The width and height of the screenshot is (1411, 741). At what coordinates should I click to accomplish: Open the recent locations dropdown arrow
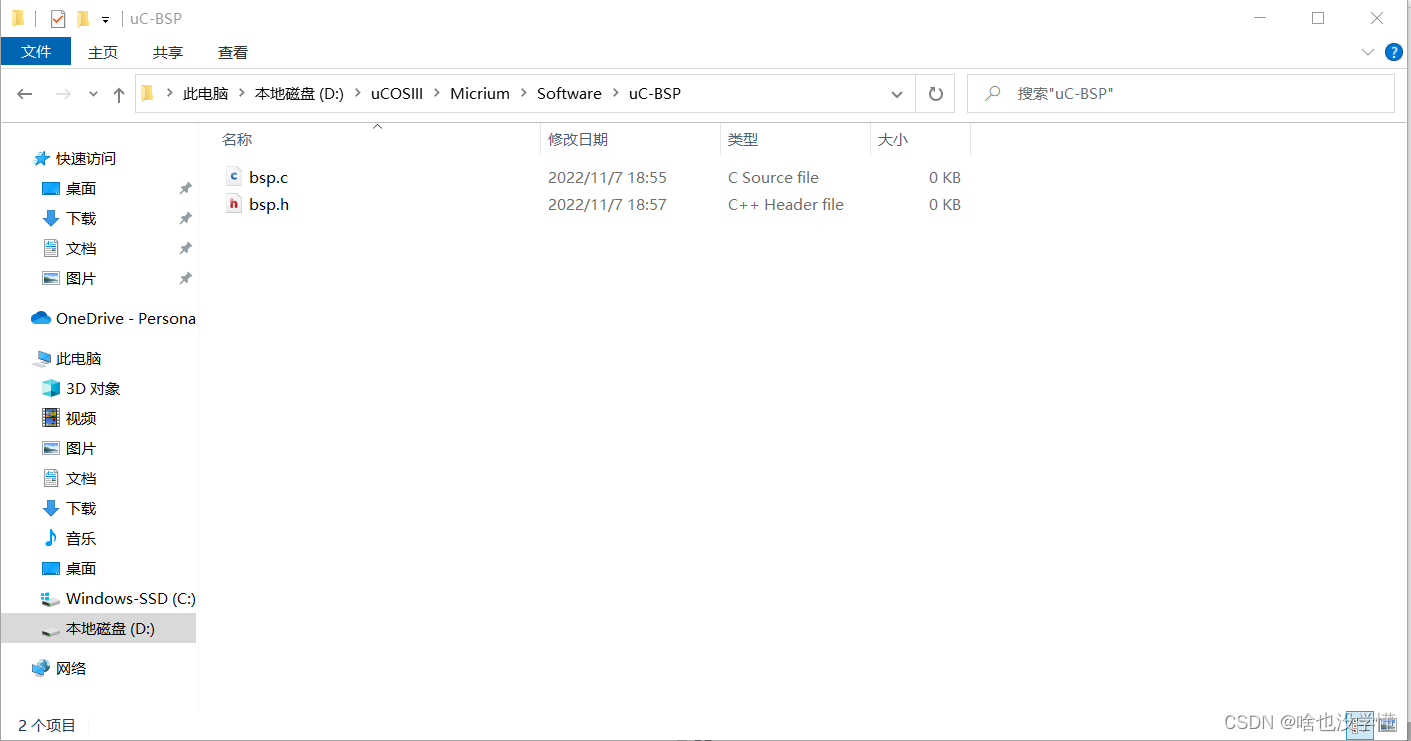pos(94,94)
